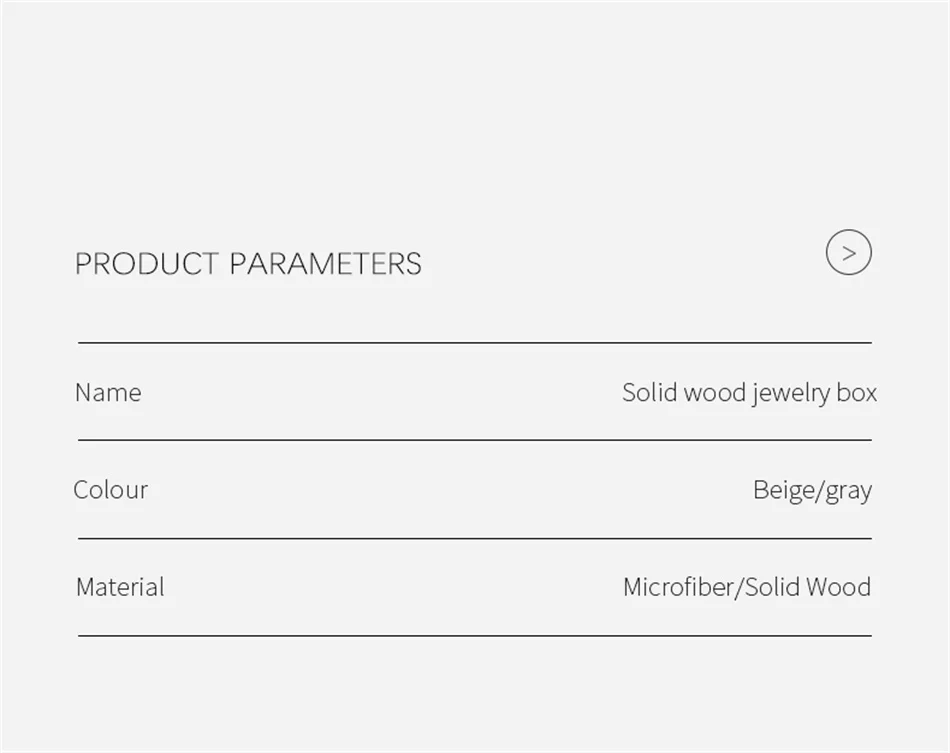The image size is (950, 753).
Task: Select the Colour label
Action: click(x=110, y=489)
